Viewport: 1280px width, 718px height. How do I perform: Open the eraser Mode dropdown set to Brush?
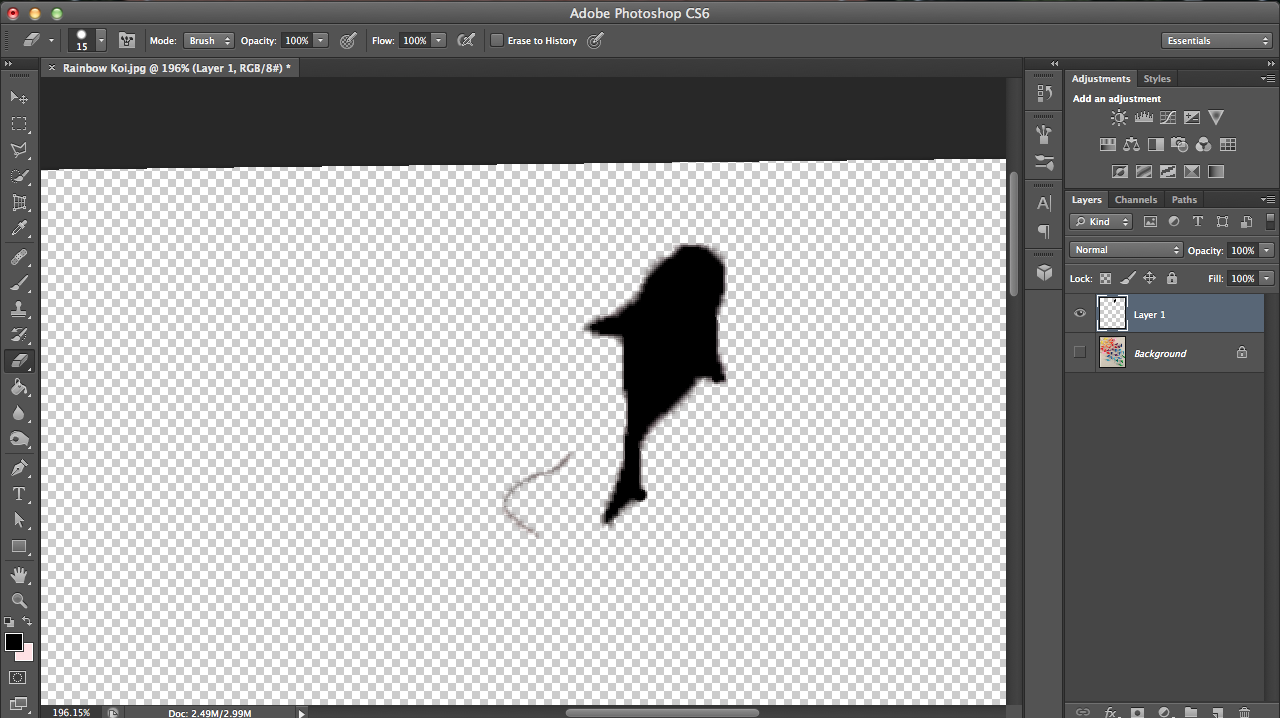coord(208,40)
